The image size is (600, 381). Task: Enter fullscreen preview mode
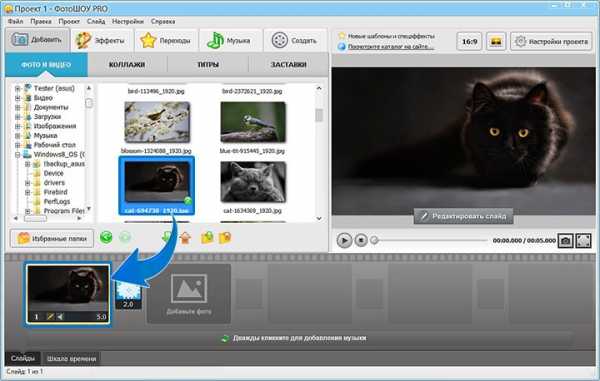583,241
